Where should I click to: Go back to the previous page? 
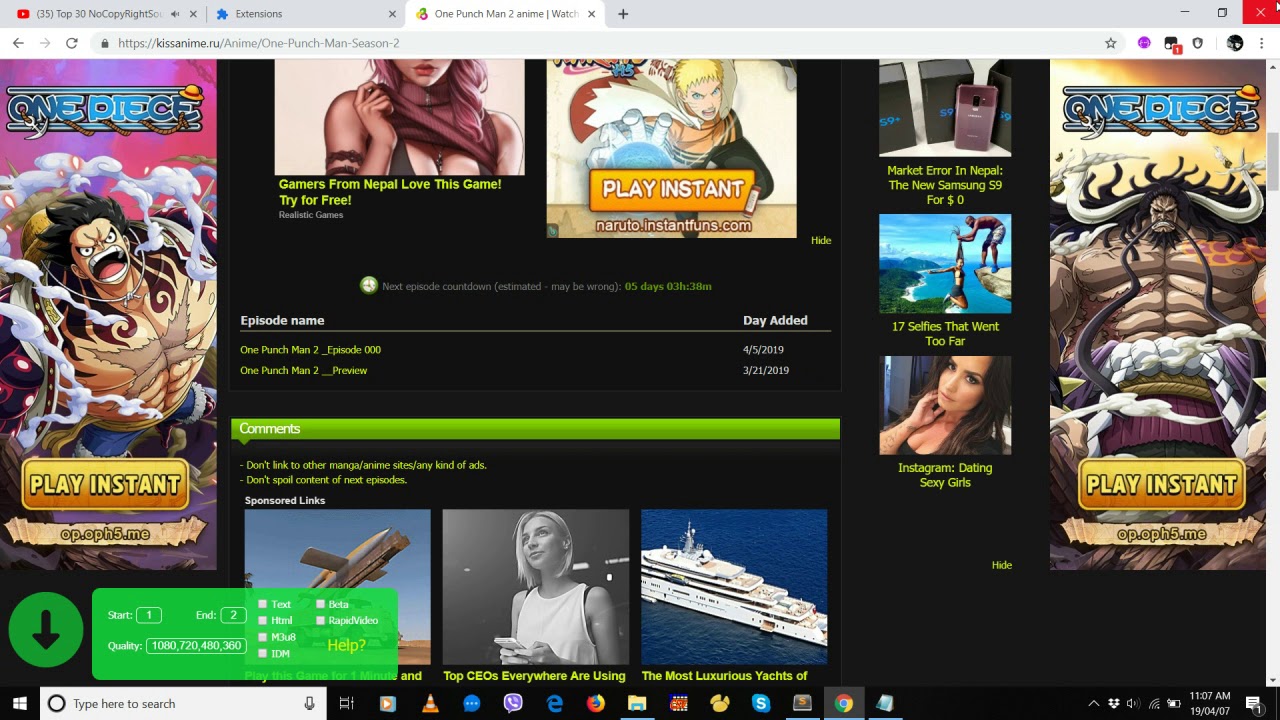[18, 43]
